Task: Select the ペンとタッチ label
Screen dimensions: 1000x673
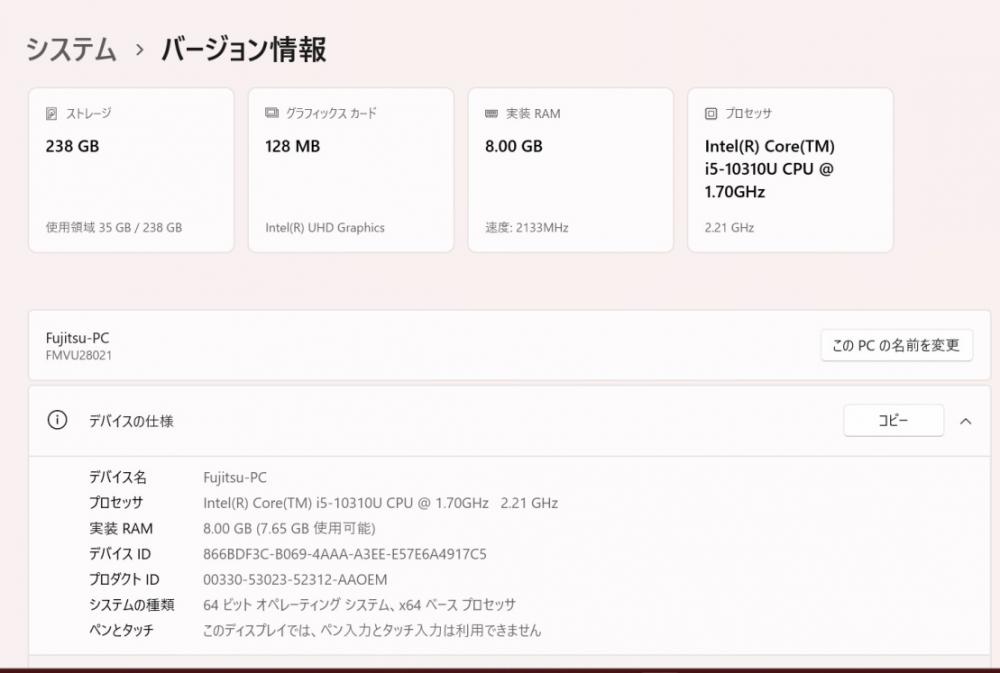Action: [121, 630]
